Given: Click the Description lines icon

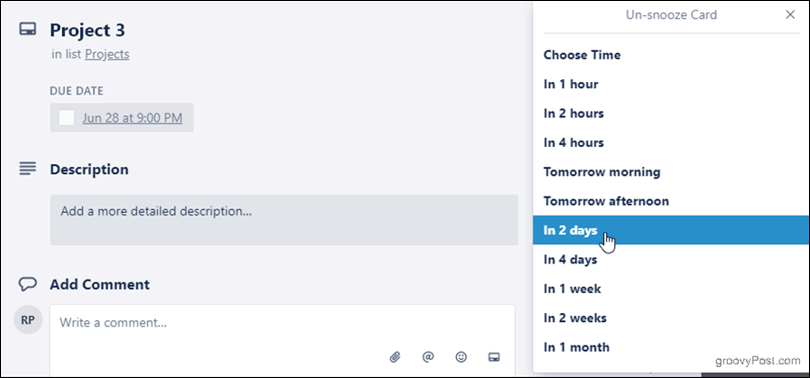Looking at the screenshot, I should (27, 168).
